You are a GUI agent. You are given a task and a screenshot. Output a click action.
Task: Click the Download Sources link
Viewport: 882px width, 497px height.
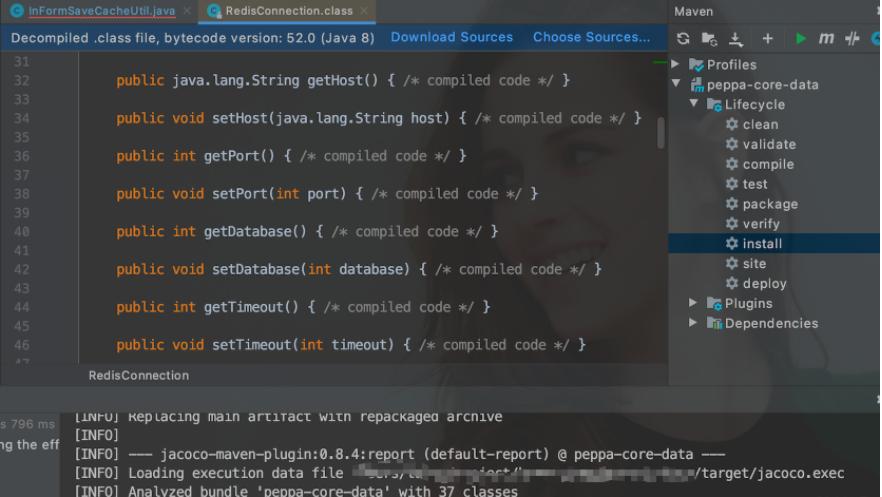point(451,37)
